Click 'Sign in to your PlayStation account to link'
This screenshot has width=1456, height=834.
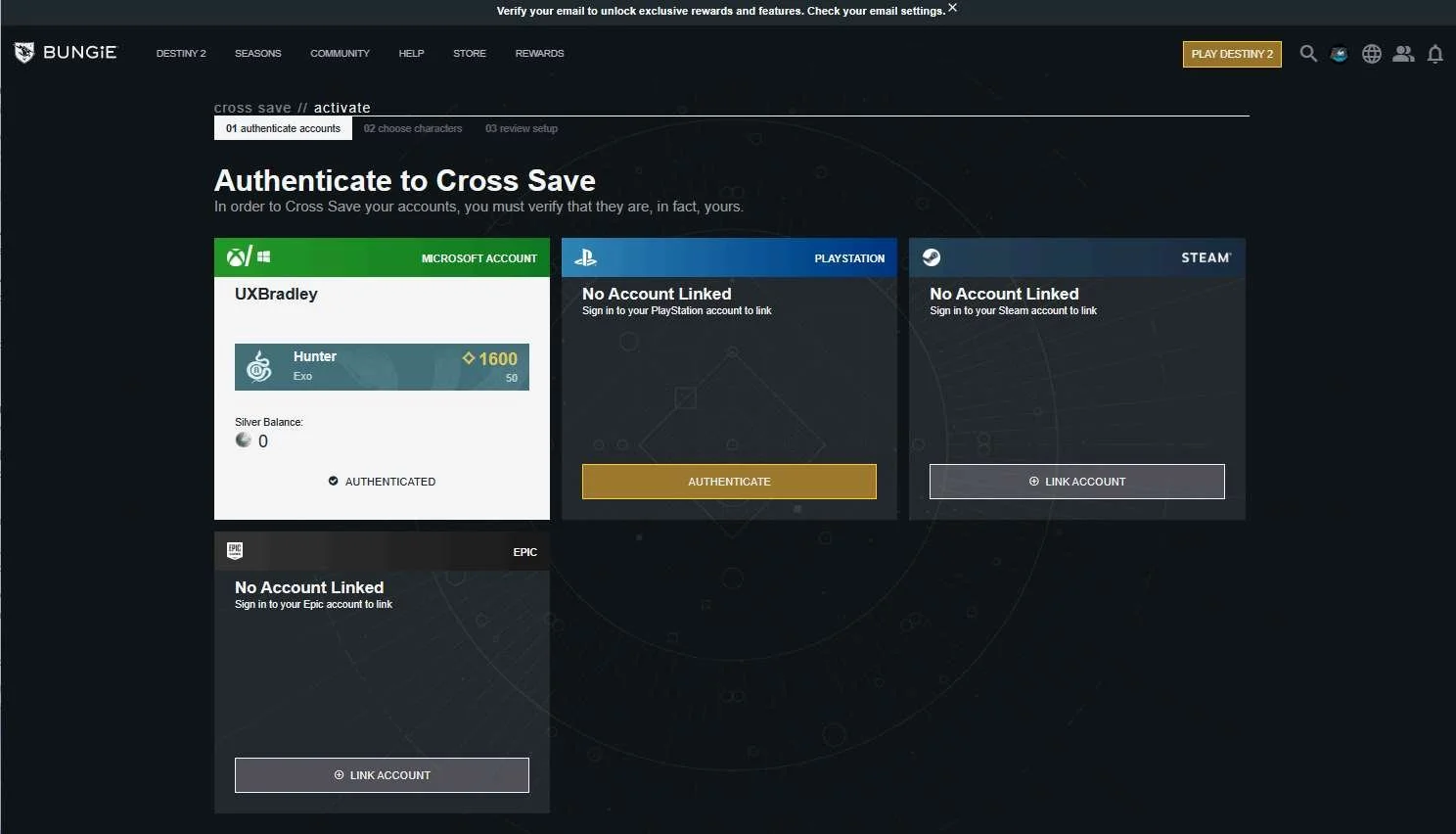677,310
